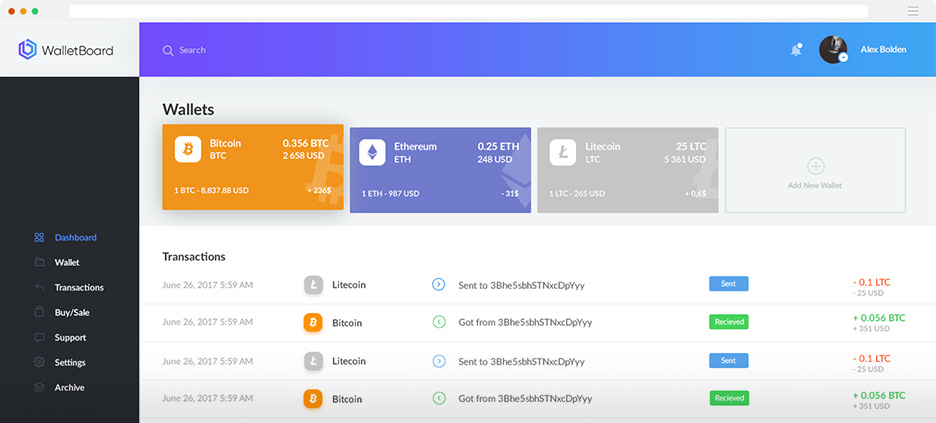Open Settings from the sidebar
The image size is (936, 423).
tap(70, 363)
